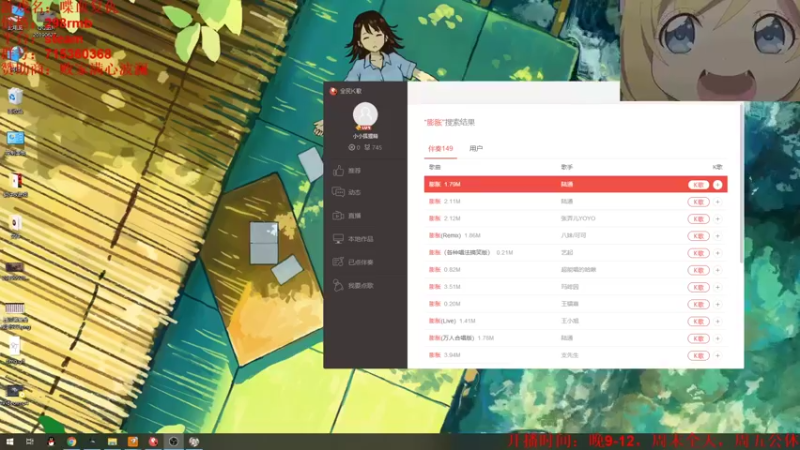Click K歌 button for 张芮儿YOYO's song
Viewport: 800px width, 450px height.
(x=698, y=219)
